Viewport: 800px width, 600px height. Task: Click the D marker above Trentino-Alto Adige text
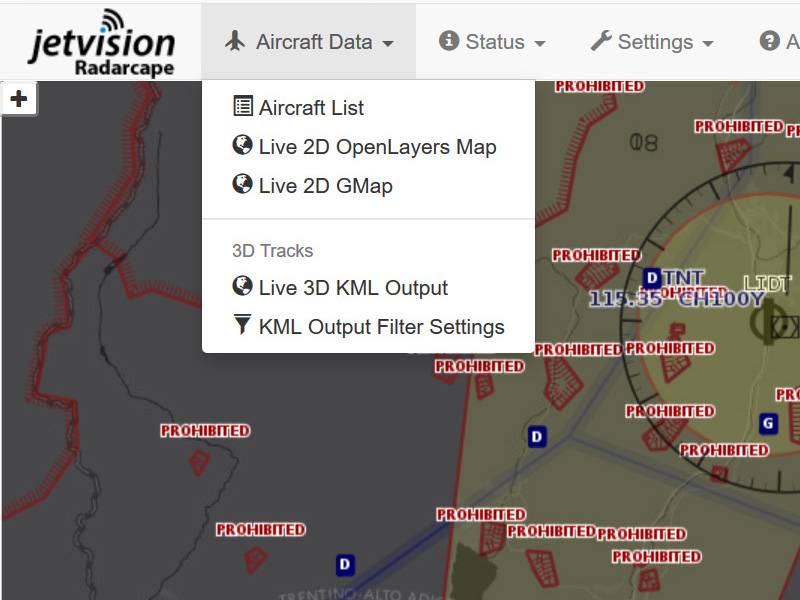(345, 565)
